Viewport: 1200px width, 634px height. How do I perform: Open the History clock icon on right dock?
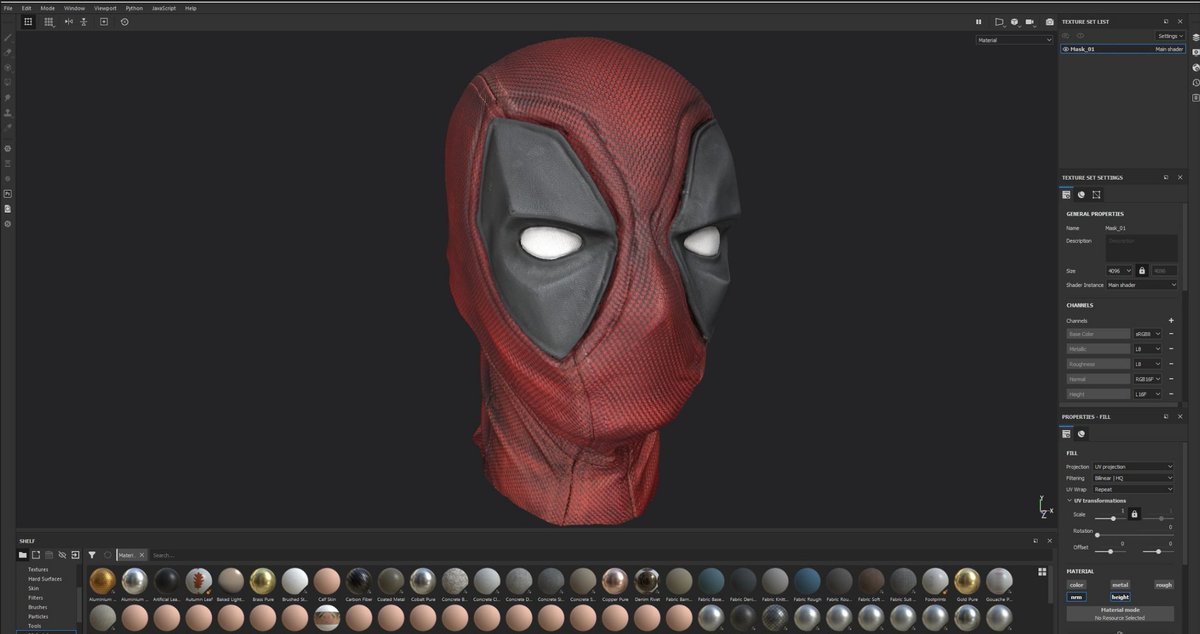[1196, 82]
